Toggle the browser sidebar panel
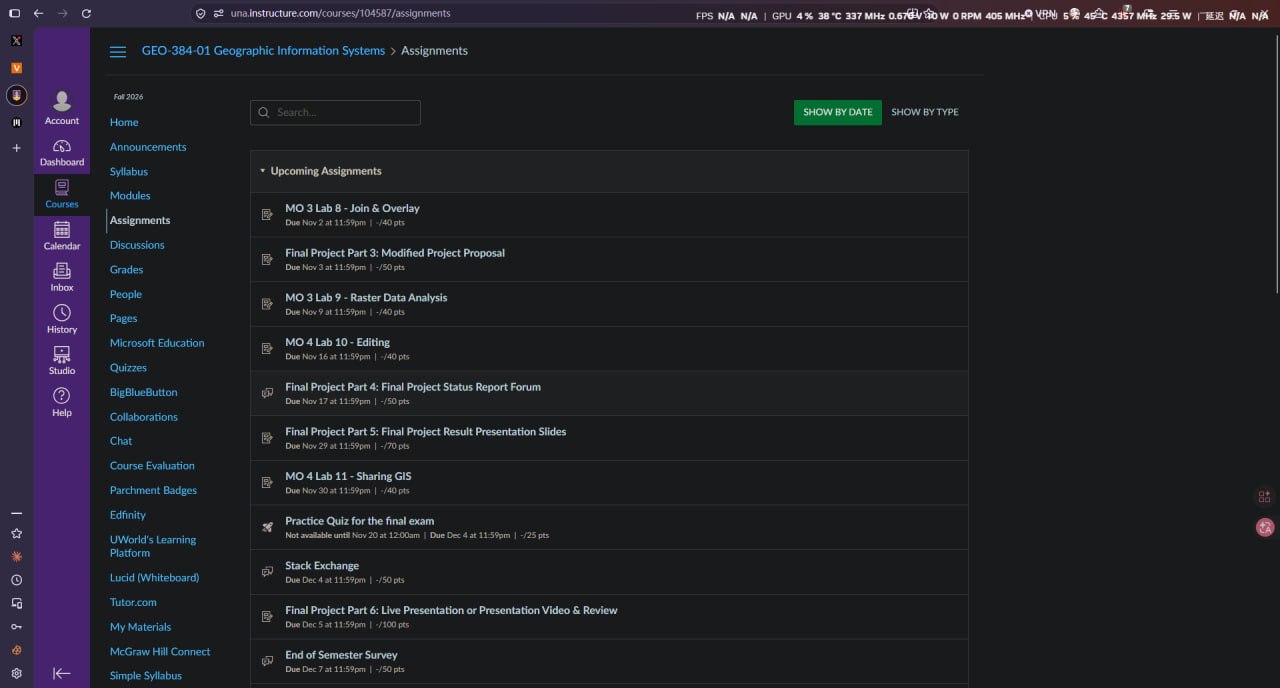The height and width of the screenshot is (688, 1280). coord(14,14)
